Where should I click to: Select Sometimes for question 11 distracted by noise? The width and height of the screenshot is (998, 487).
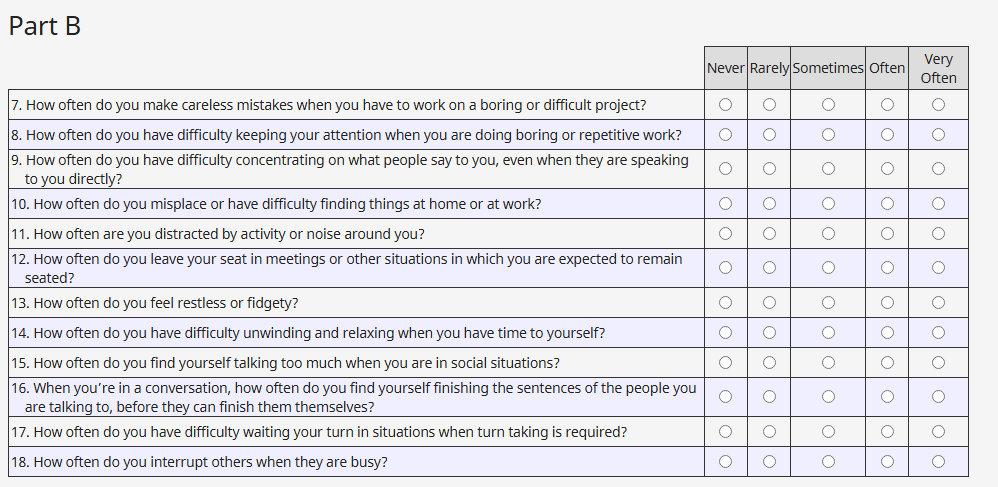point(828,233)
